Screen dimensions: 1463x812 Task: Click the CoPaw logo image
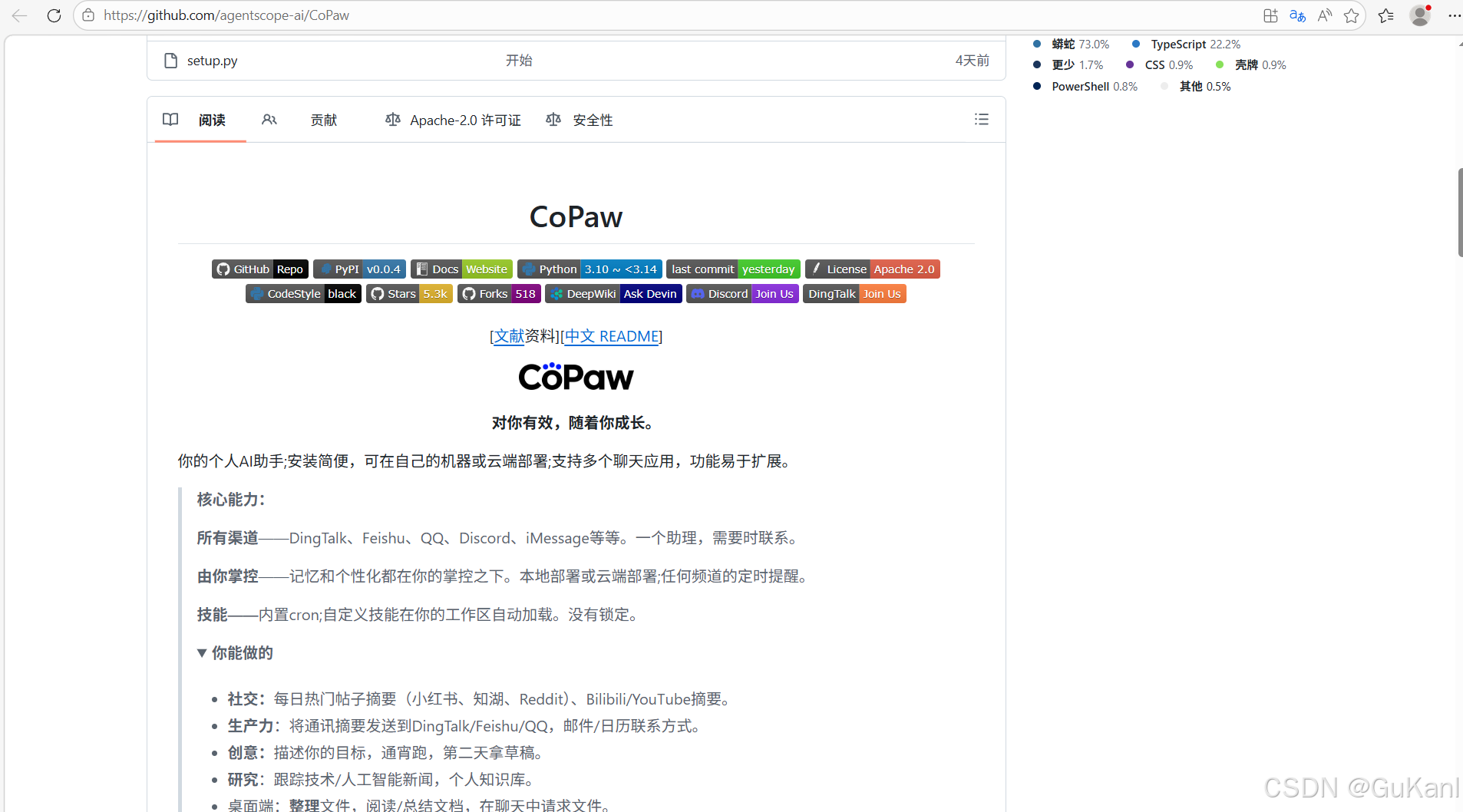576,377
